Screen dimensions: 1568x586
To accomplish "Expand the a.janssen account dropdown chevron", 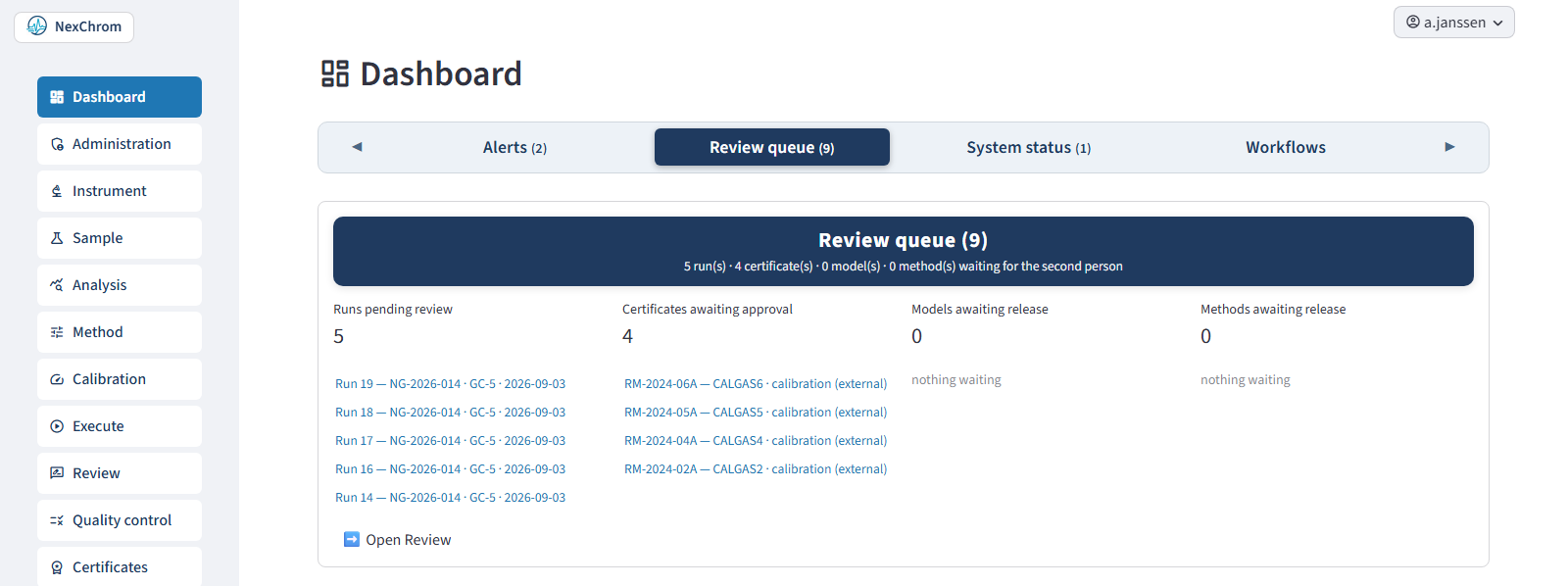I will [x=1497, y=23].
